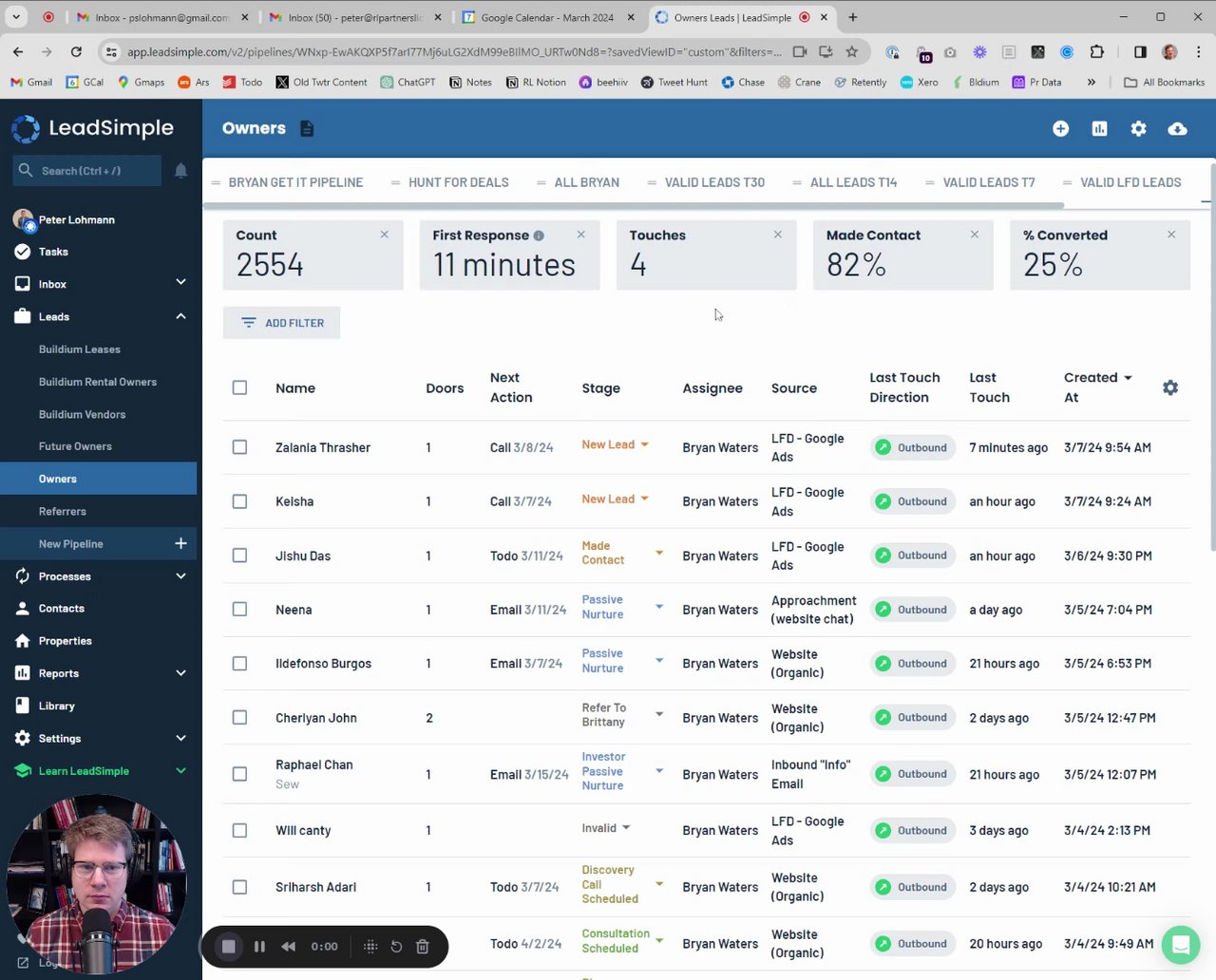
Task: Expand the Inbox sidebar section
Action: click(x=180, y=282)
